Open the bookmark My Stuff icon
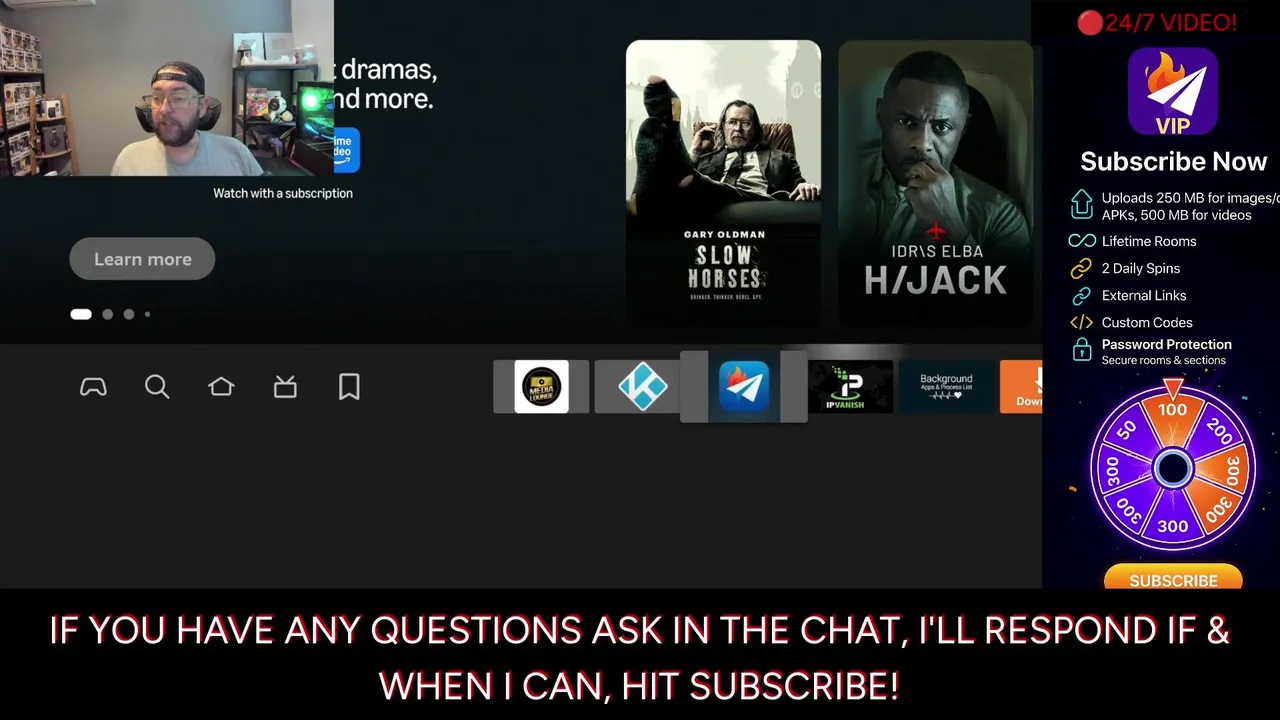 click(x=349, y=387)
